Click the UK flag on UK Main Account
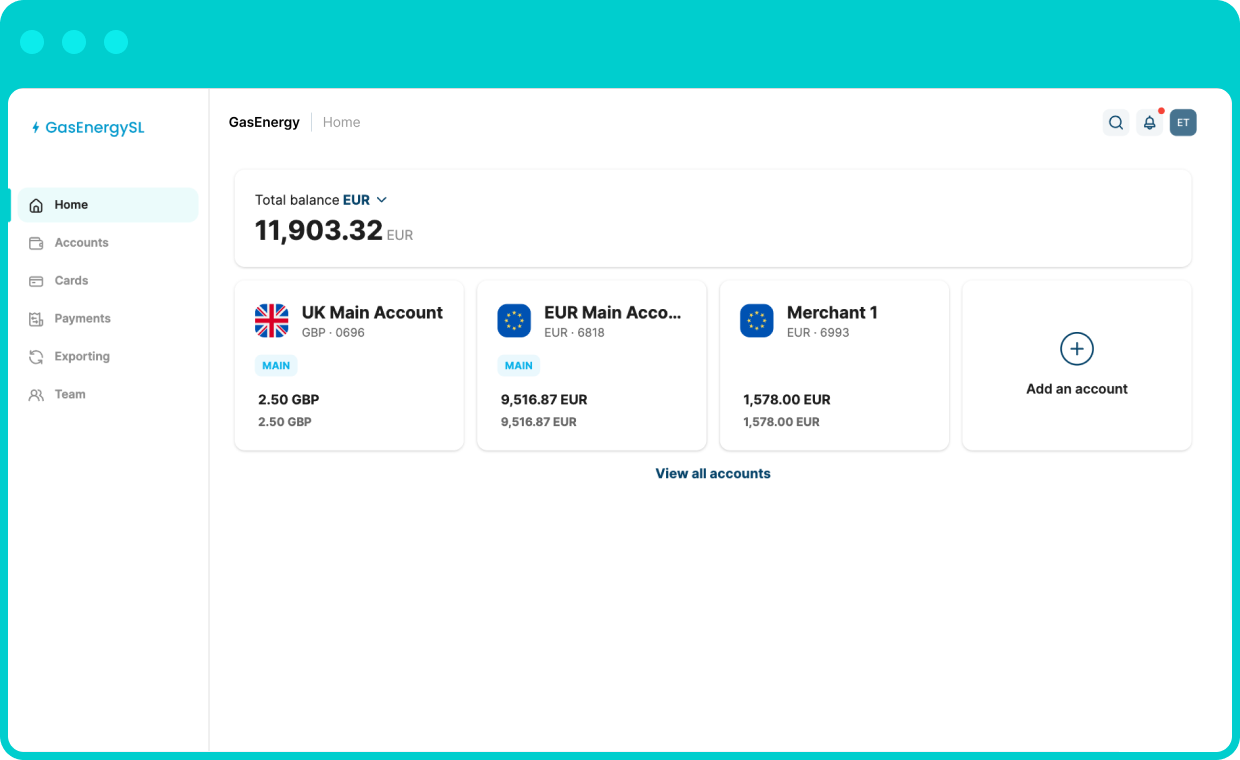This screenshot has width=1240, height=760. pos(269,320)
